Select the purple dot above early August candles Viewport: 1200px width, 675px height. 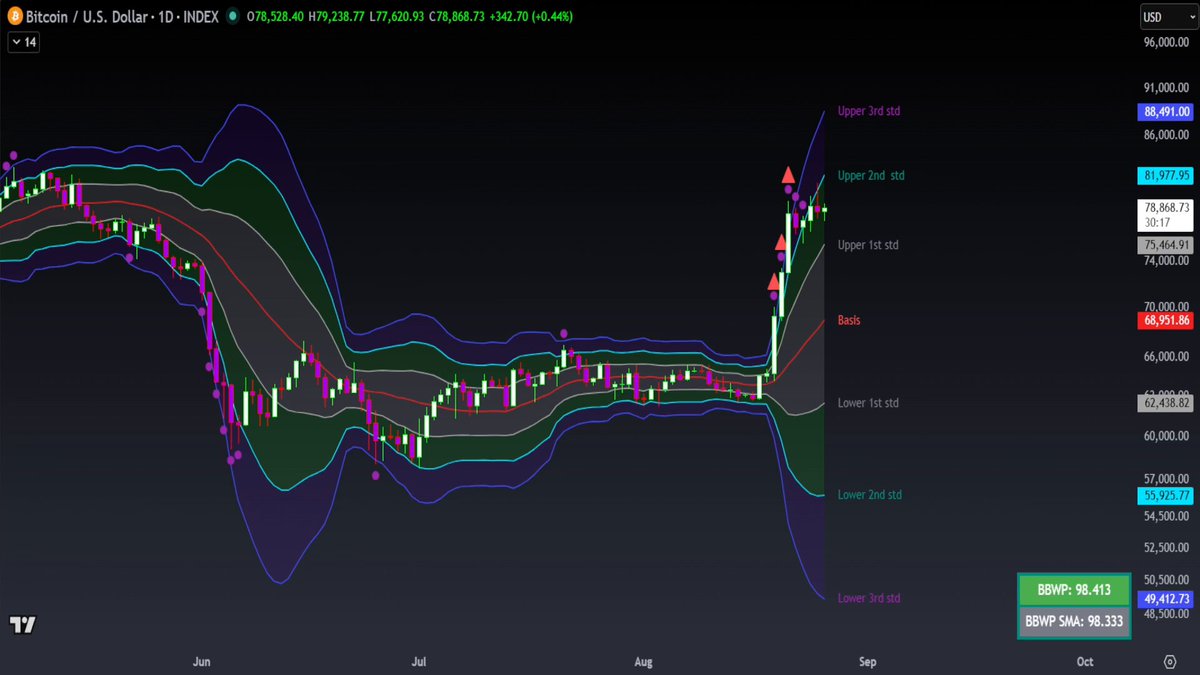pyautogui.click(x=564, y=333)
